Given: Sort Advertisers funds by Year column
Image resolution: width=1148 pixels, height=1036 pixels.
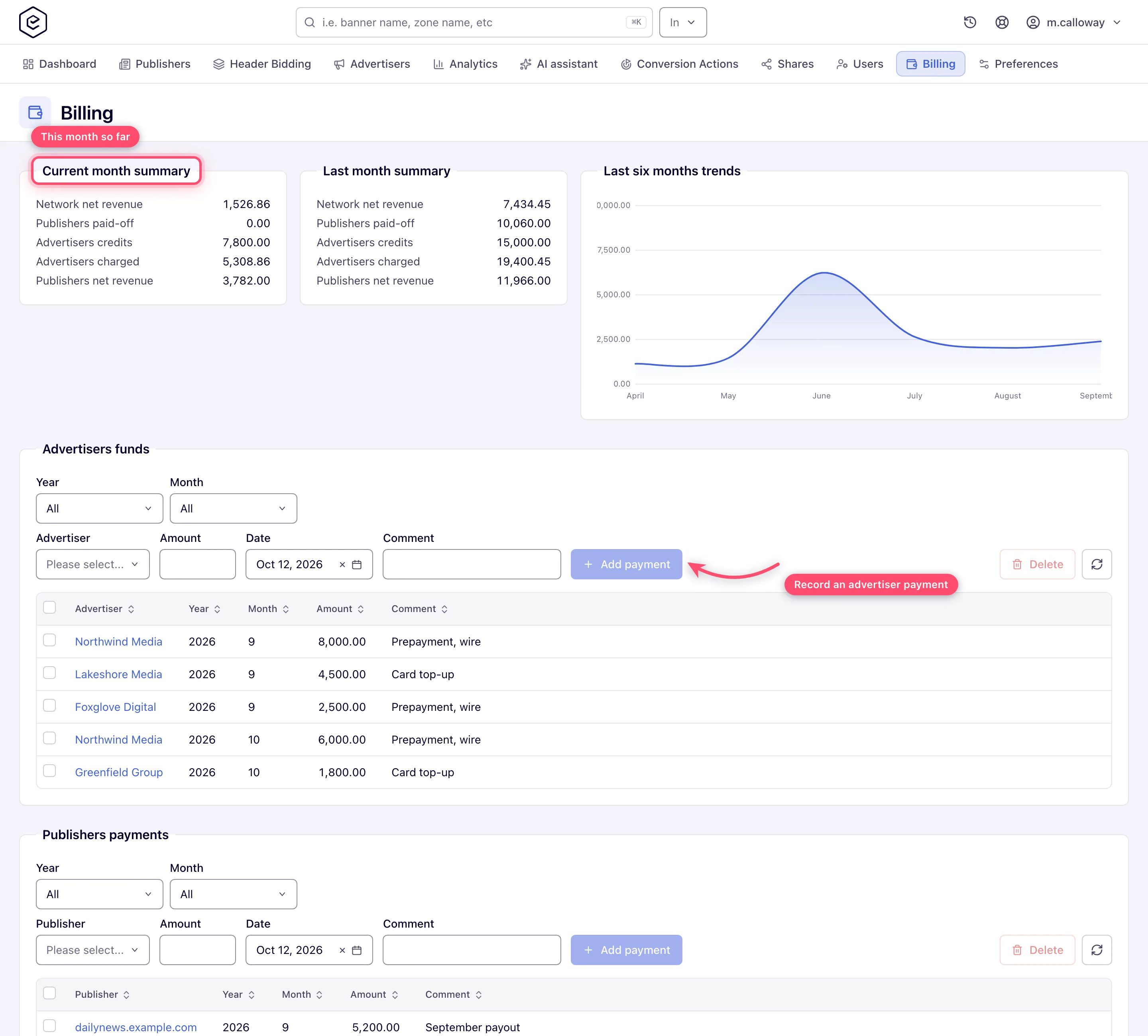Looking at the screenshot, I should click(204, 608).
